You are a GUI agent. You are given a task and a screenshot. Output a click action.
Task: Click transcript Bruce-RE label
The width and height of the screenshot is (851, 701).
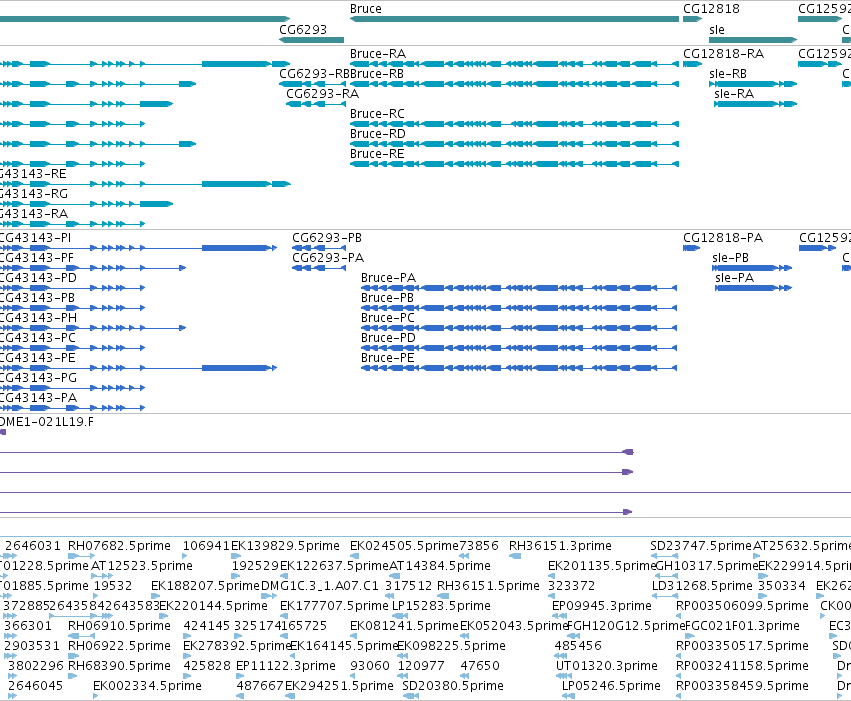click(377, 154)
